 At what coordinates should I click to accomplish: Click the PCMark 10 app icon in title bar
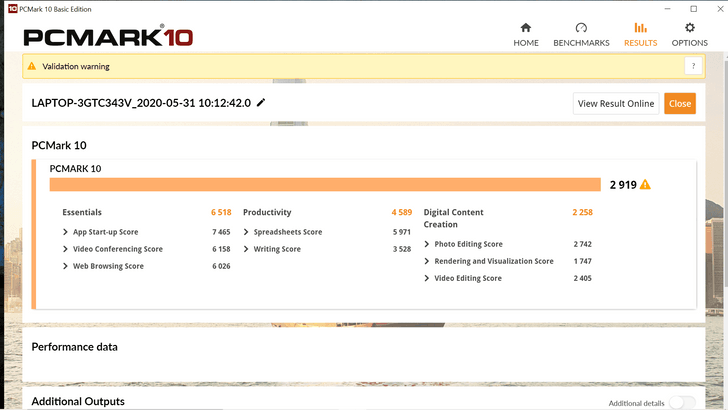[x=13, y=9]
